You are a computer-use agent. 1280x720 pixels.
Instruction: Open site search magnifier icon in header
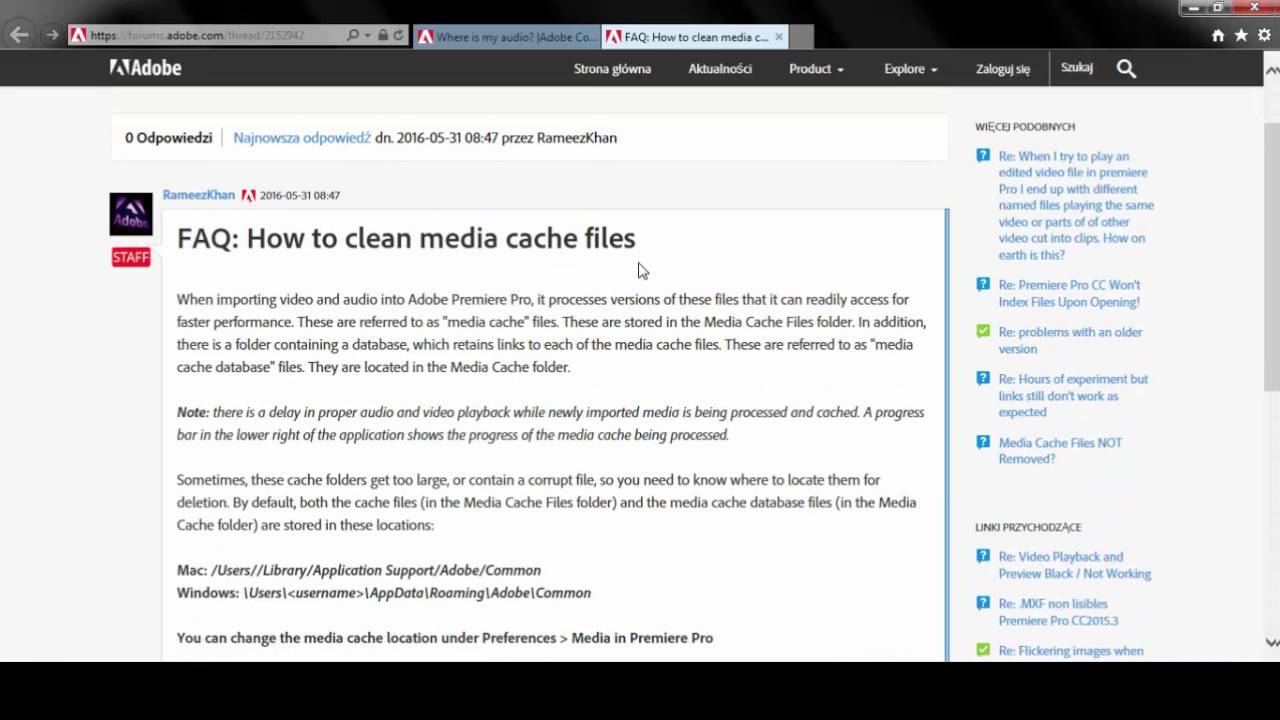point(1126,69)
